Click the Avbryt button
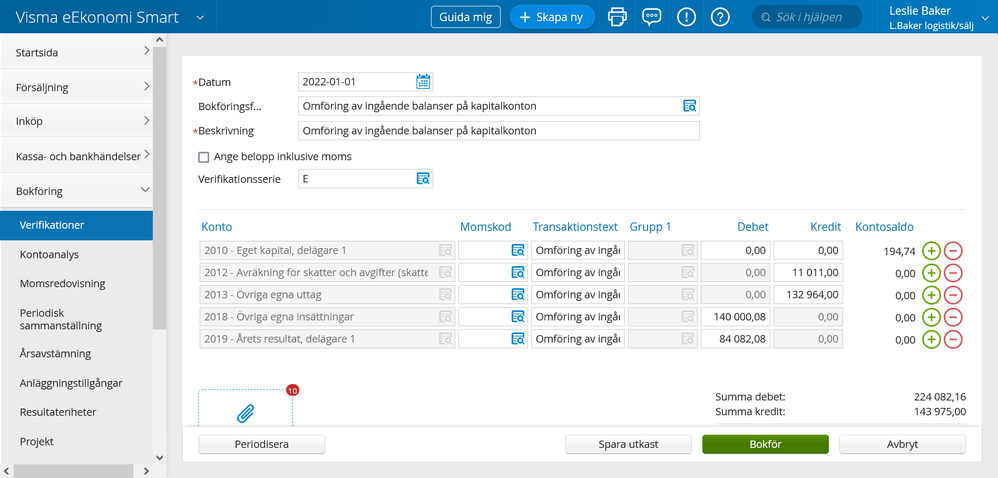Image resolution: width=998 pixels, height=478 pixels. [x=902, y=444]
